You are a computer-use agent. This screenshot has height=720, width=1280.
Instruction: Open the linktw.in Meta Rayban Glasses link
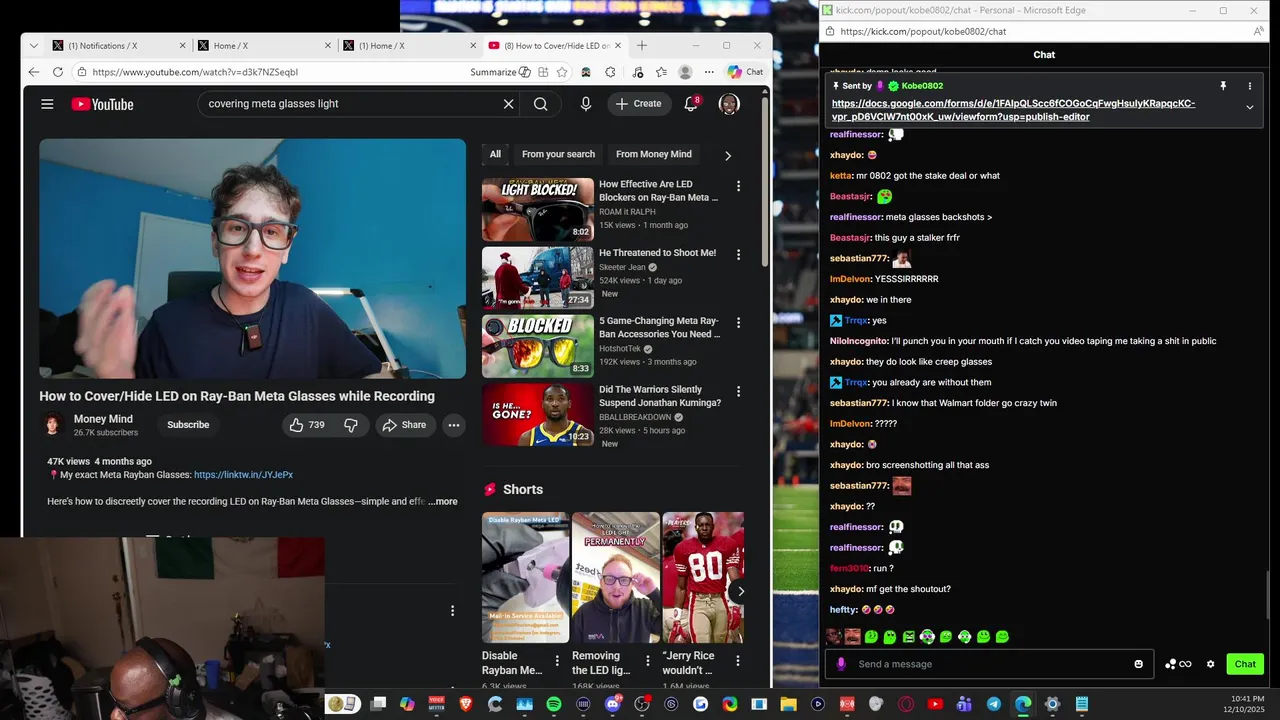243,475
